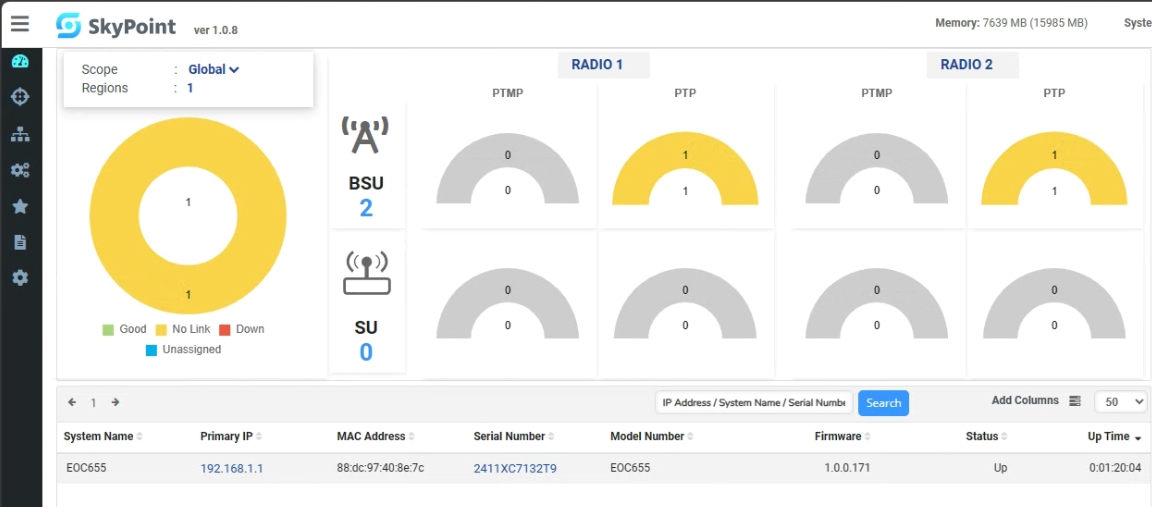Click the blue Search button

[x=883, y=403]
